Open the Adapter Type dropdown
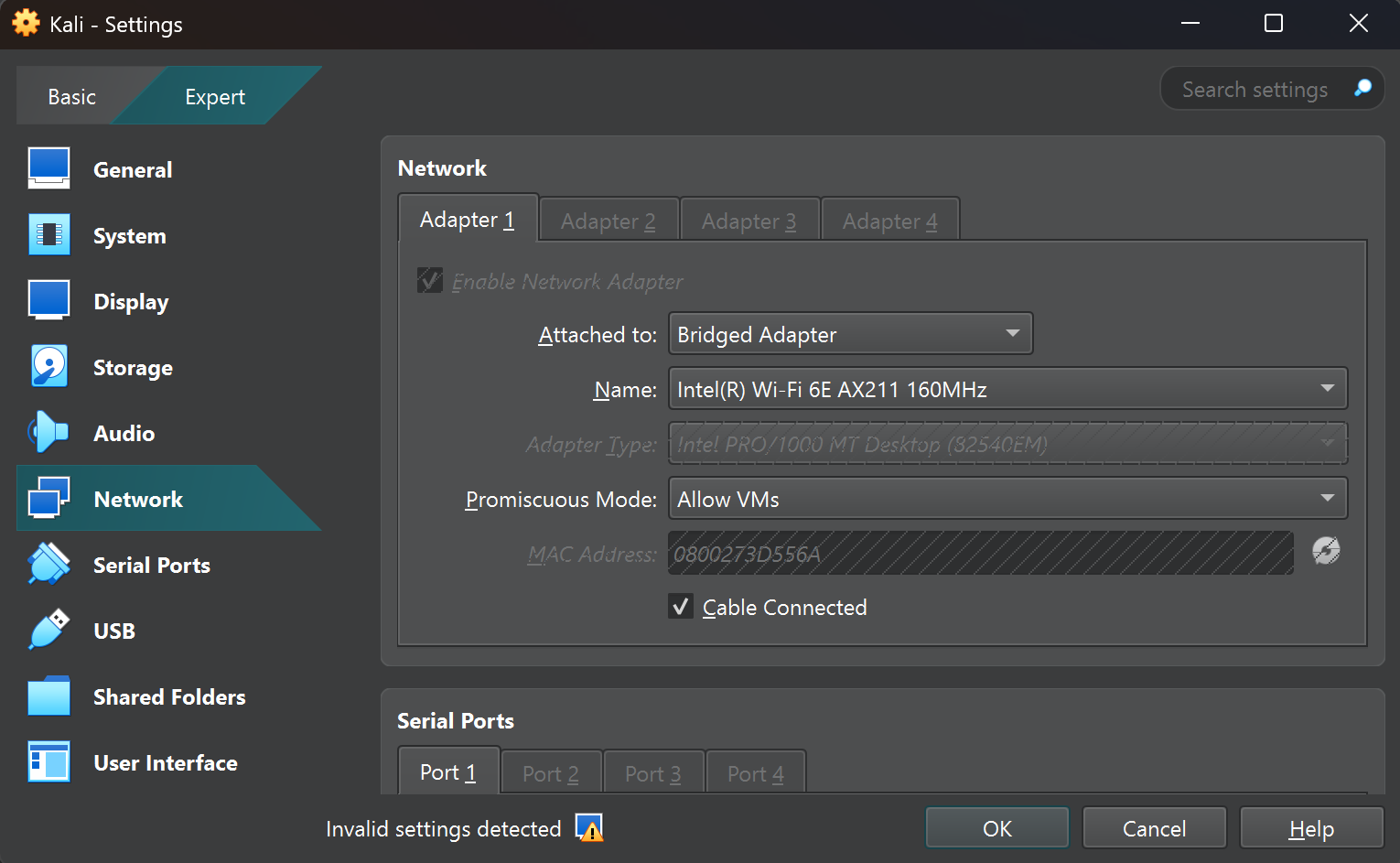This screenshot has height=863, width=1400. (x=1008, y=444)
